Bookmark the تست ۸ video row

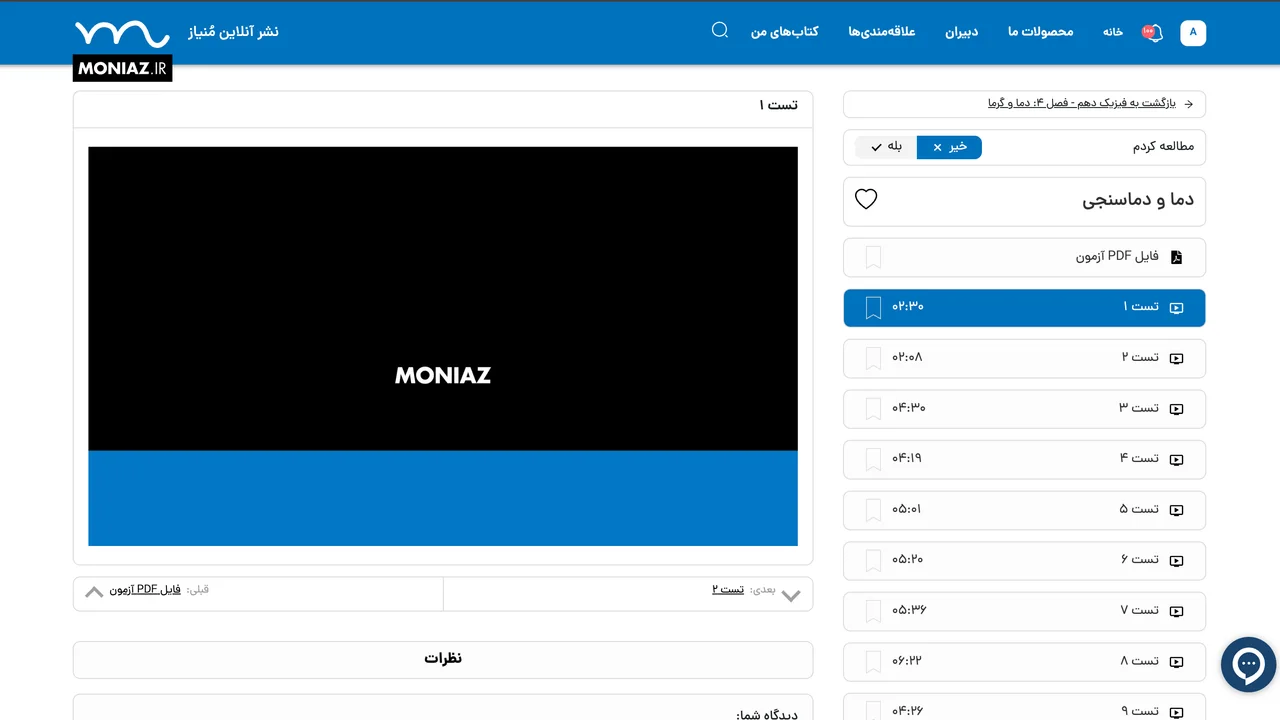(873, 662)
